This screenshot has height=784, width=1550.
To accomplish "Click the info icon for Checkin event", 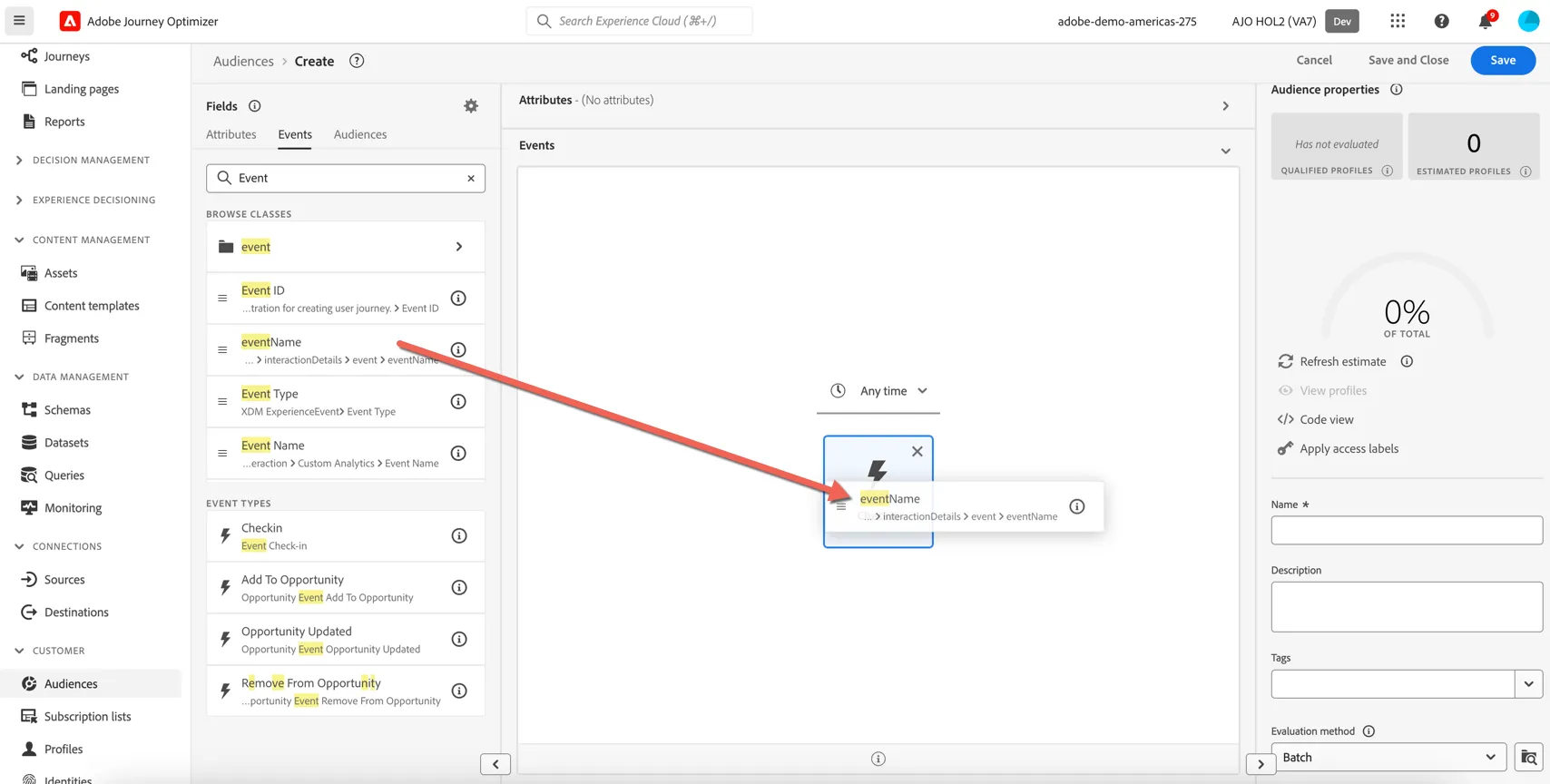I will 459,536.
